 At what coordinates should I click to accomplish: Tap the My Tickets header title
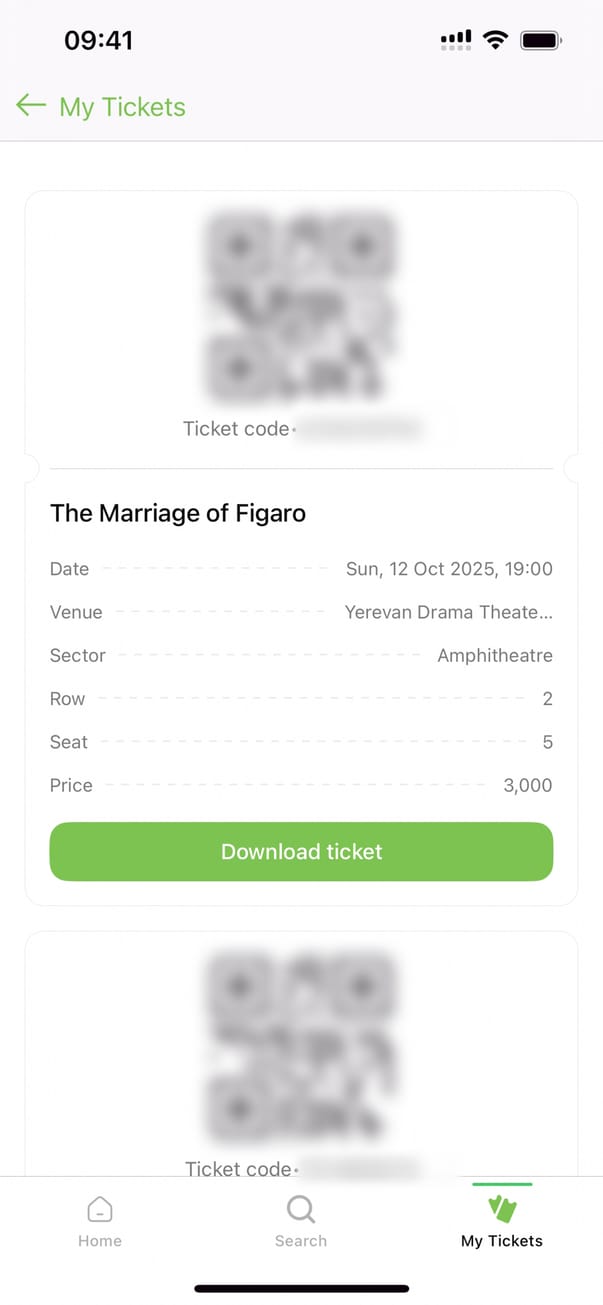(122, 107)
